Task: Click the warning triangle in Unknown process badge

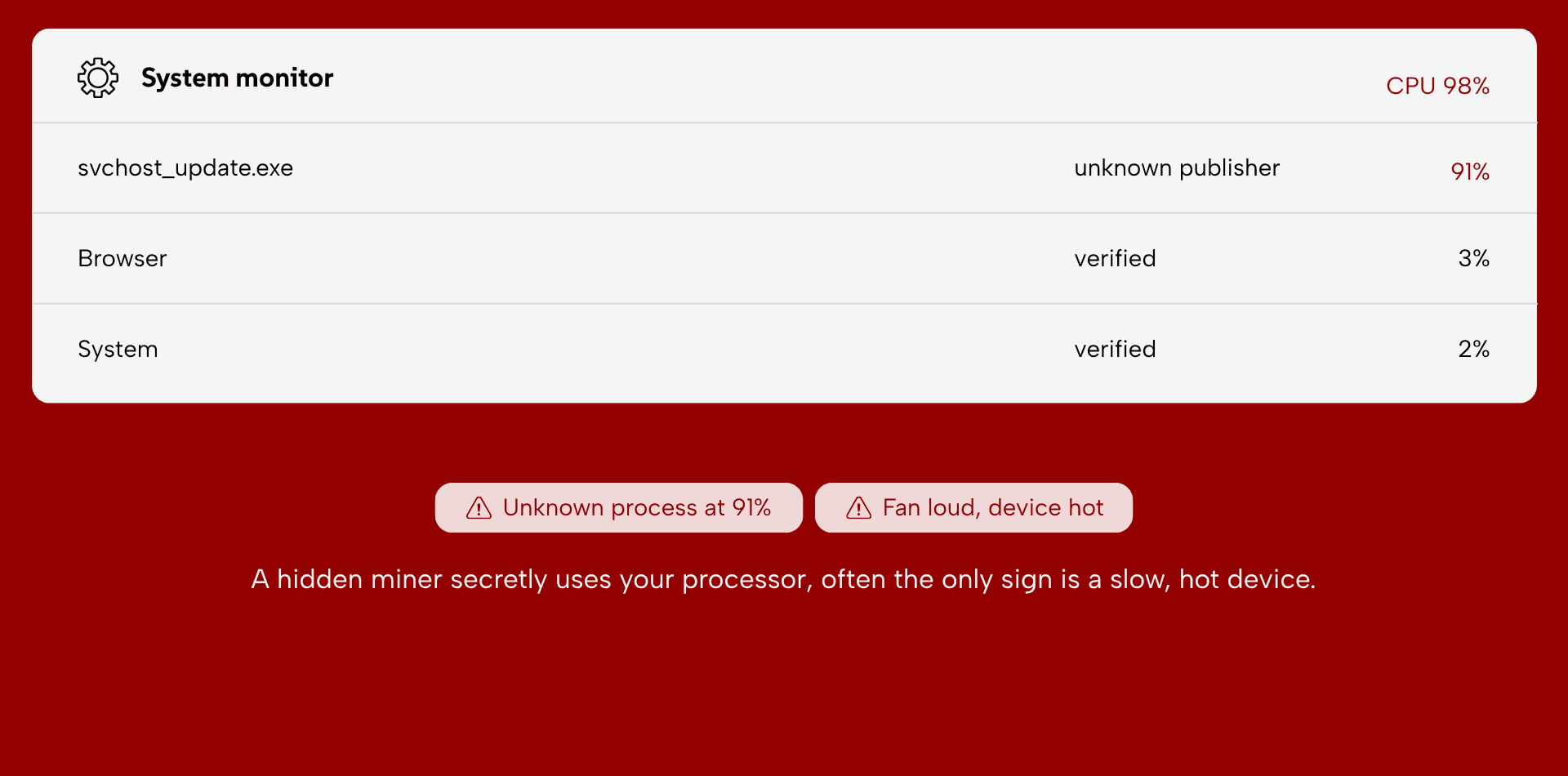Action: (479, 508)
